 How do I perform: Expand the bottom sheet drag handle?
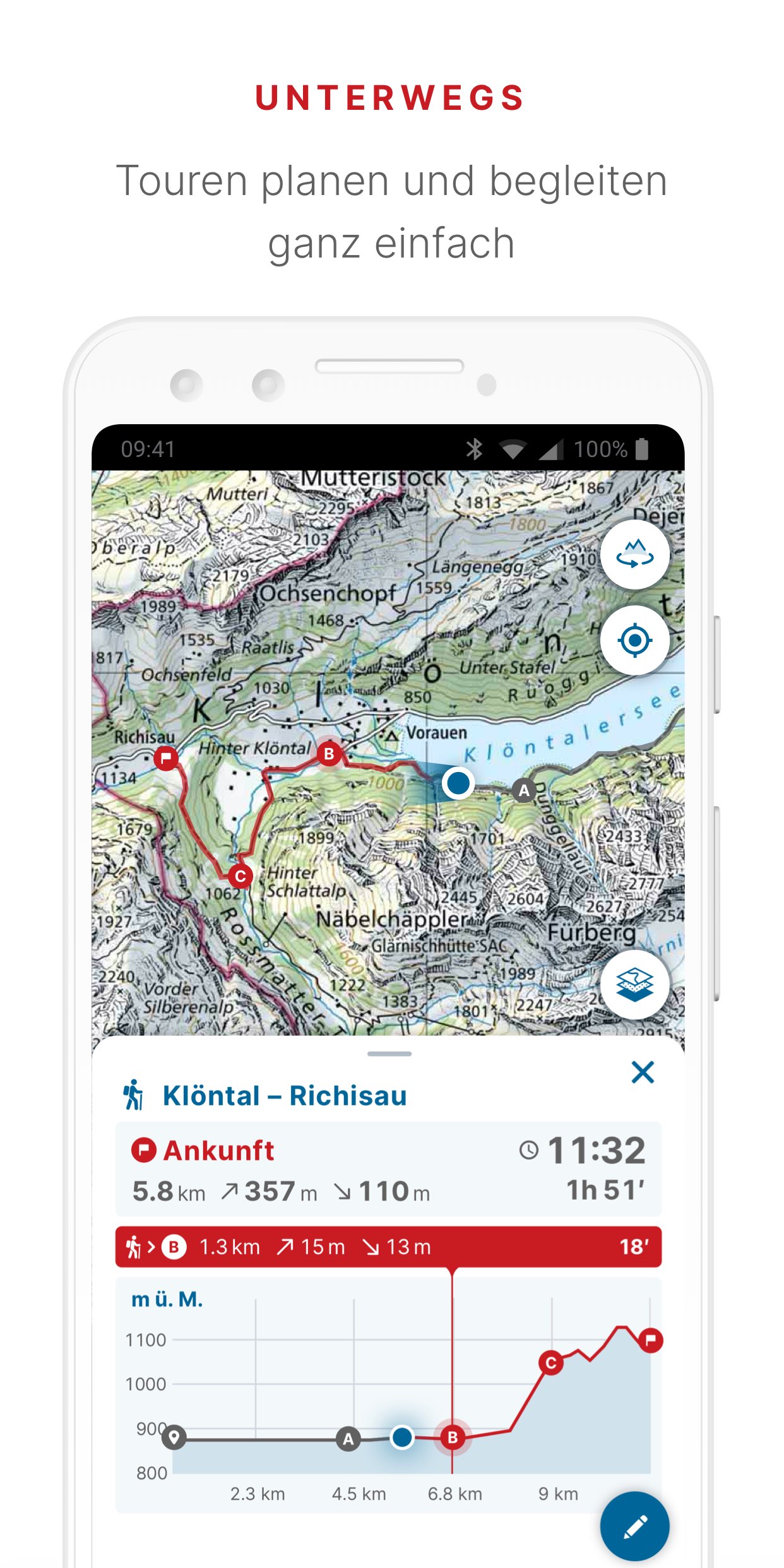pyautogui.click(x=389, y=1054)
